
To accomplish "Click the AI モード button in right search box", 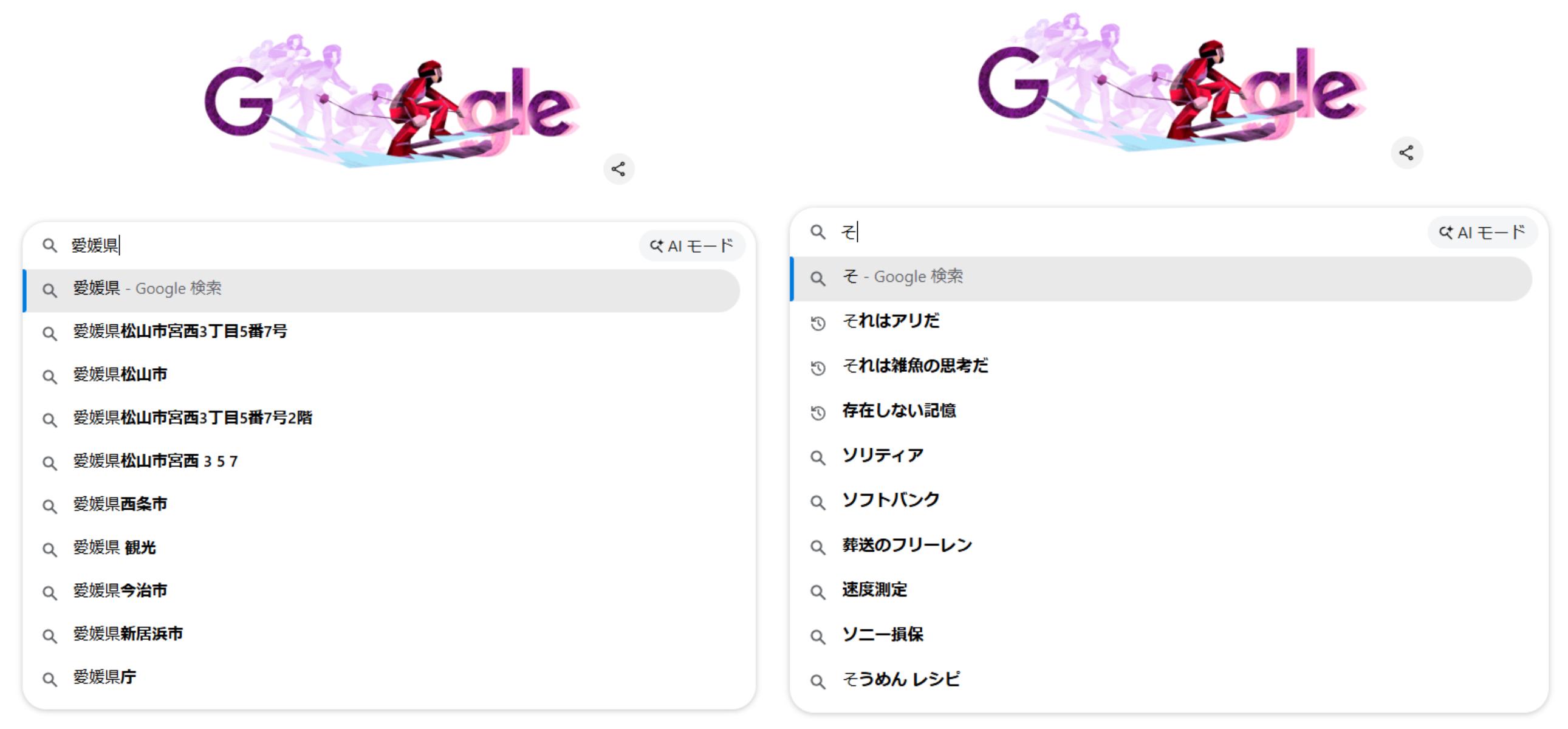I will [x=1482, y=233].
